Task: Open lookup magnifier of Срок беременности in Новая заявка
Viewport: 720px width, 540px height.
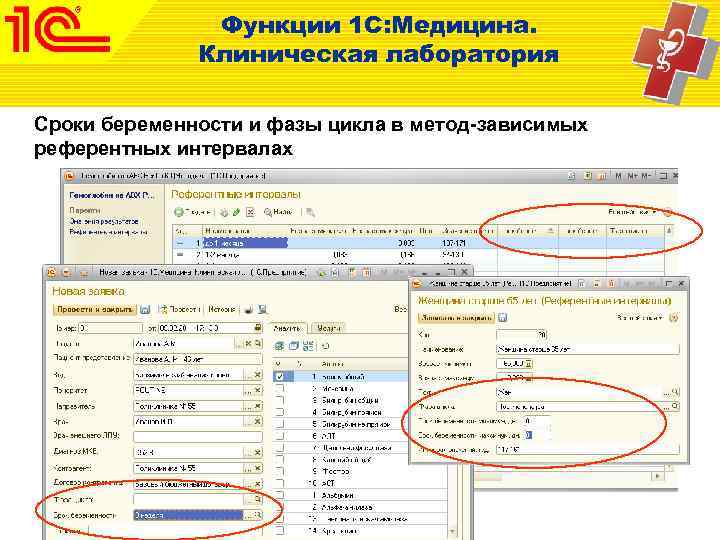Action: [x=258, y=515]
